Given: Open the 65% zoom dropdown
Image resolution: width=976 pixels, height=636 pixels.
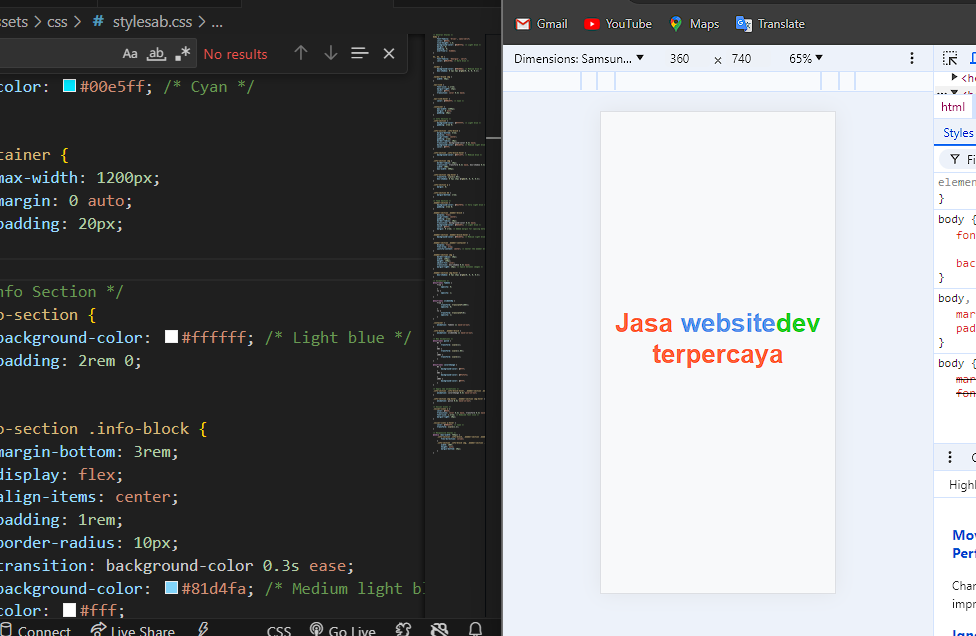Looking at the screenshot, I should coord(806,59).
